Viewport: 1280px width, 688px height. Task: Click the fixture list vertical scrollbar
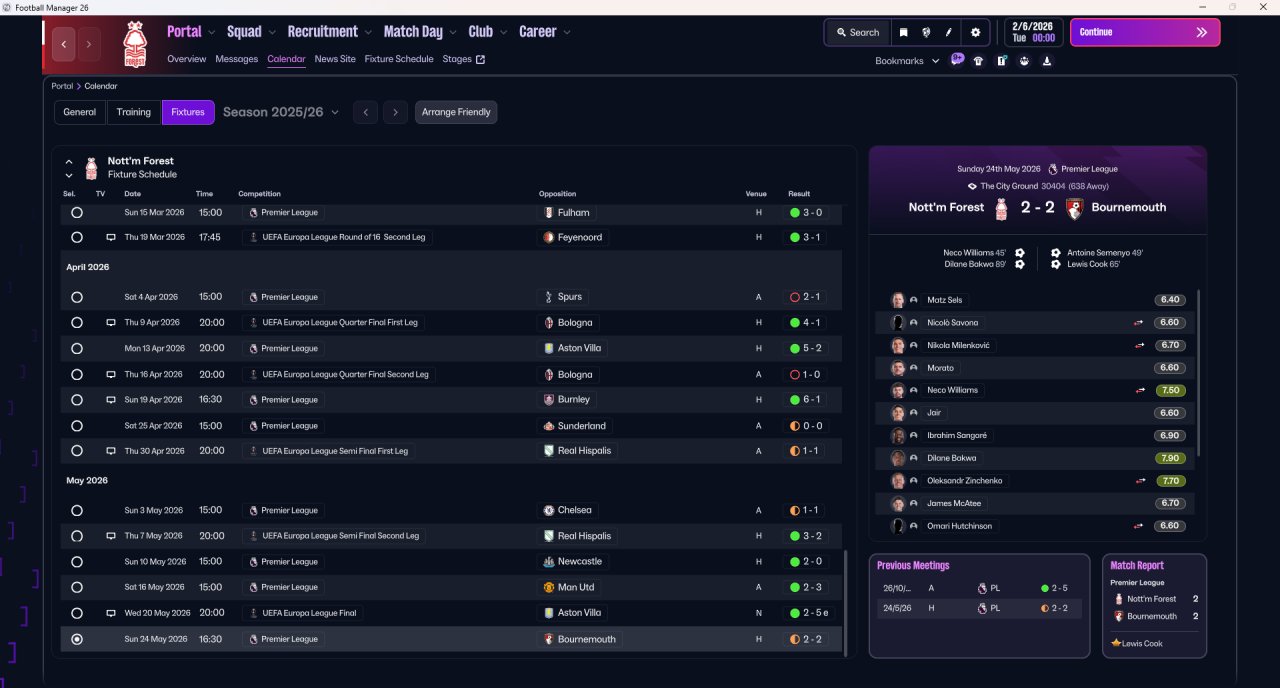click(846, 602)
